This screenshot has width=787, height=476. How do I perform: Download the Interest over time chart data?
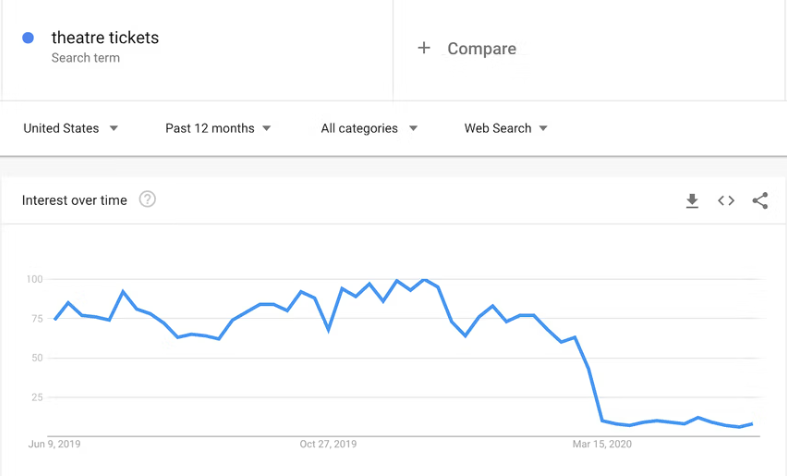coord(692,201)
